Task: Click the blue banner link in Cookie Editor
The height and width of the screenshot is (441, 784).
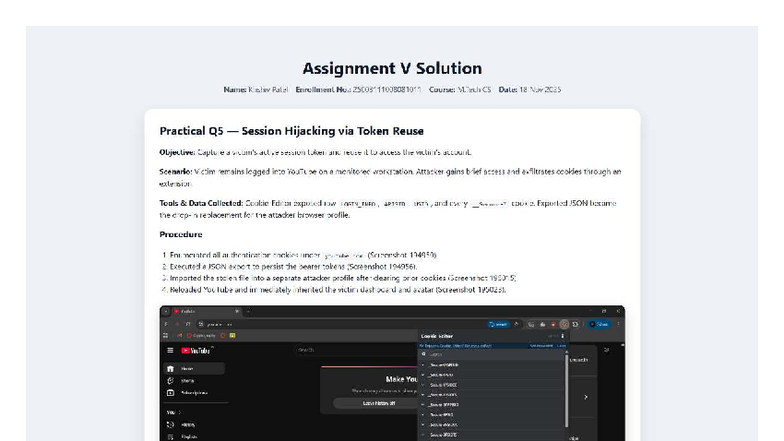Action: pyautogui.click(x=458, y=346)
